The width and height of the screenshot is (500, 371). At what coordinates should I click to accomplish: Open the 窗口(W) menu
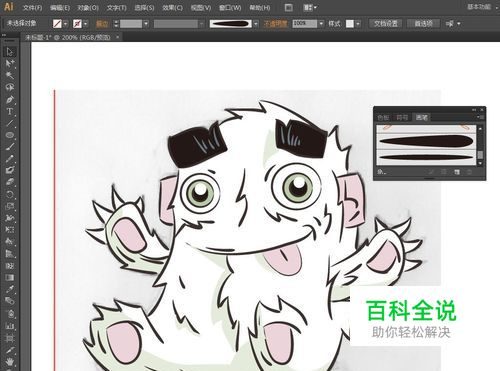230,7
